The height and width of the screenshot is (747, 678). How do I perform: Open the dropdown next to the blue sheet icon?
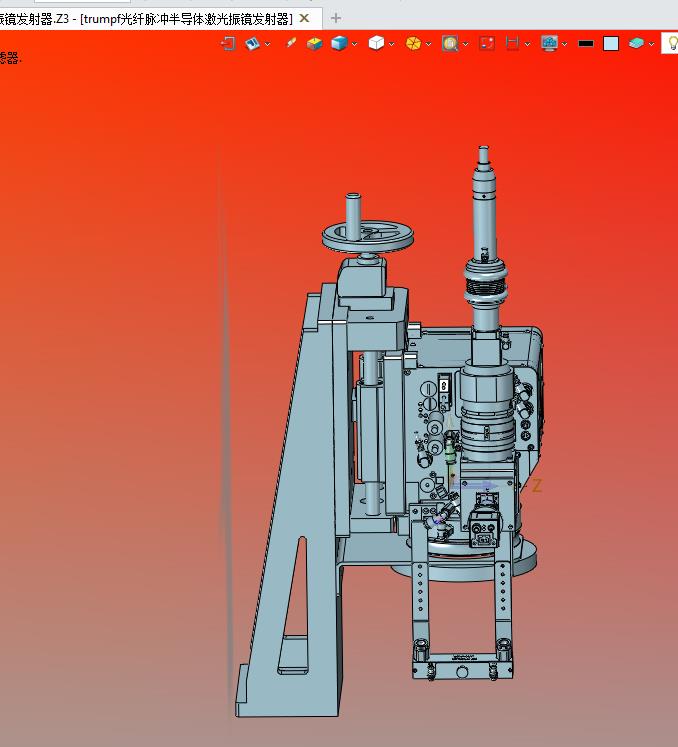point(268,44)
